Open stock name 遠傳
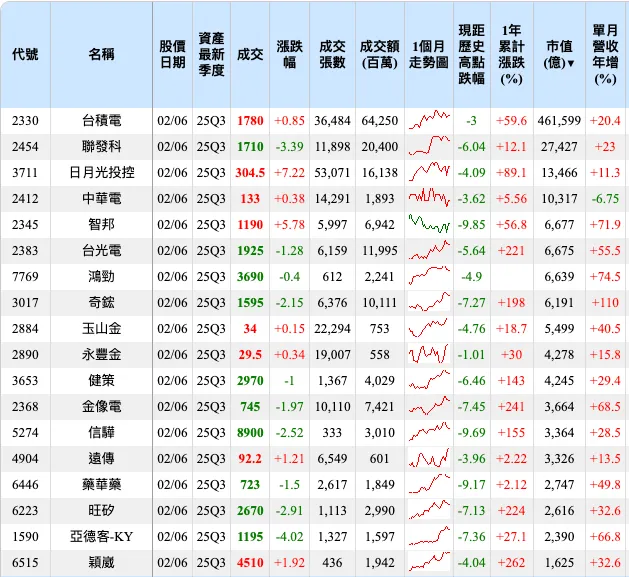The height and width of the screenshot is (577, 629). click(101, 459)
